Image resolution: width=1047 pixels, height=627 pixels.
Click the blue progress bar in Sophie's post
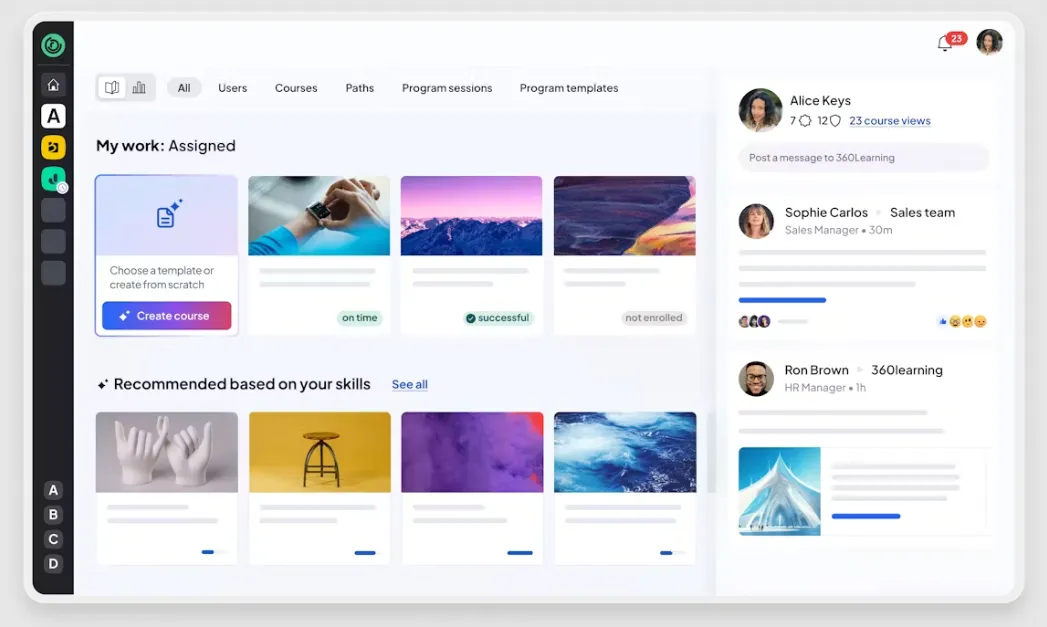tap(782, 300)
